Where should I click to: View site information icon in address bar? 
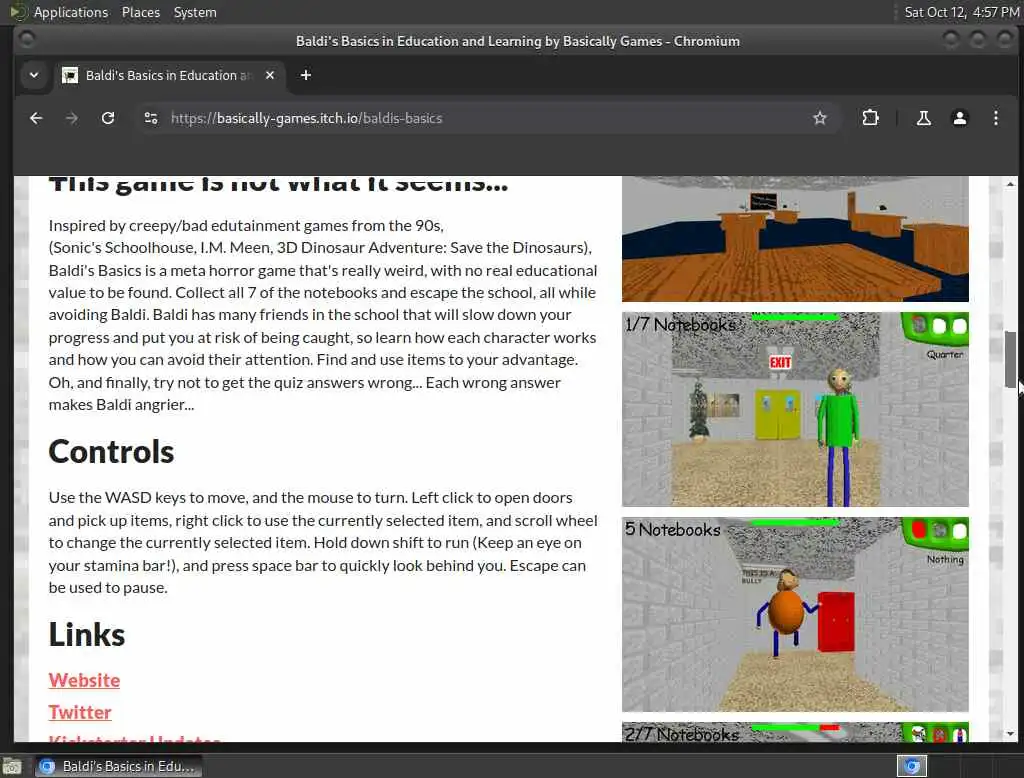(151, 118)
